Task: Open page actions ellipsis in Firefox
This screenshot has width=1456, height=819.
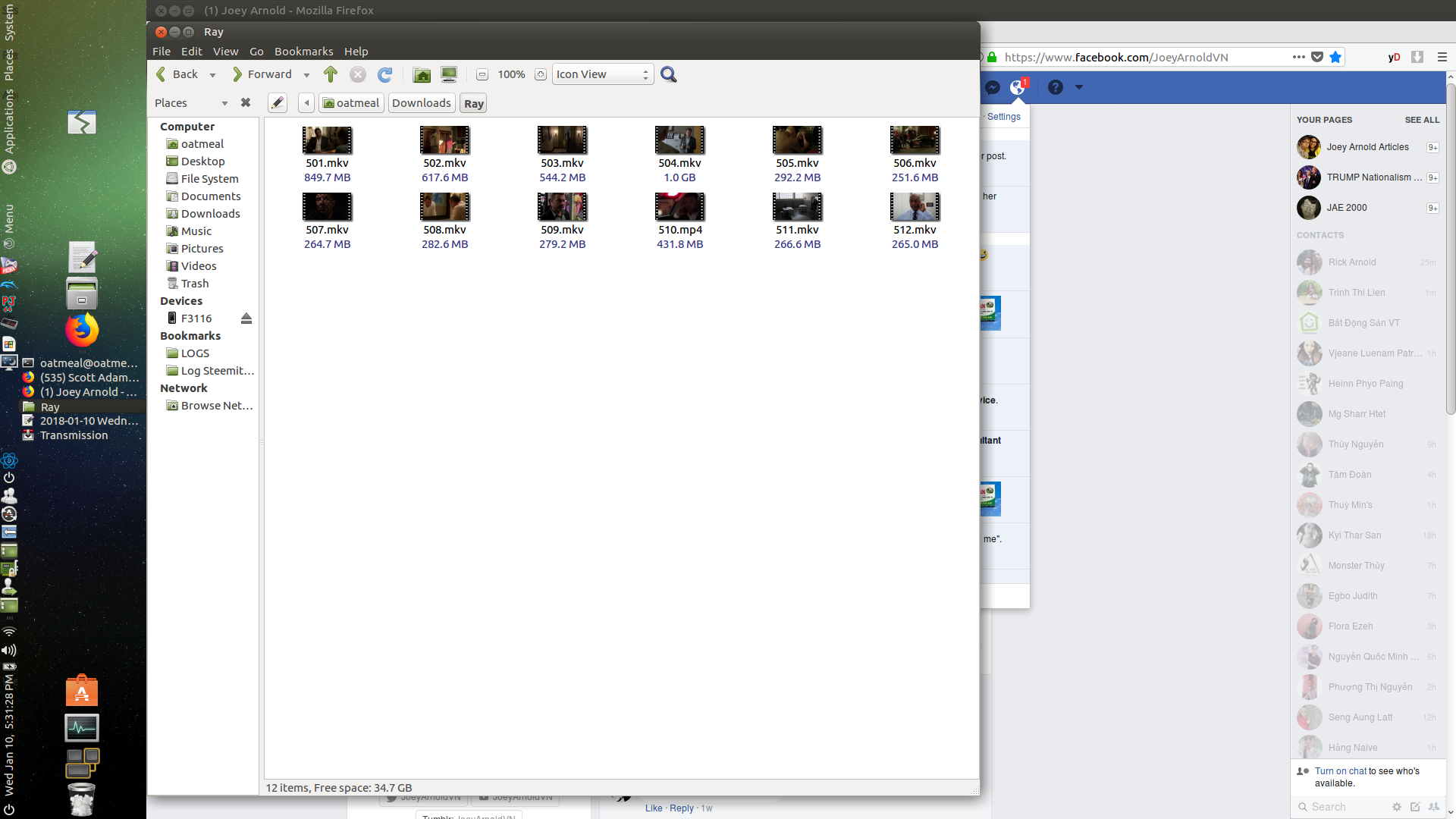Action: 1298,57
